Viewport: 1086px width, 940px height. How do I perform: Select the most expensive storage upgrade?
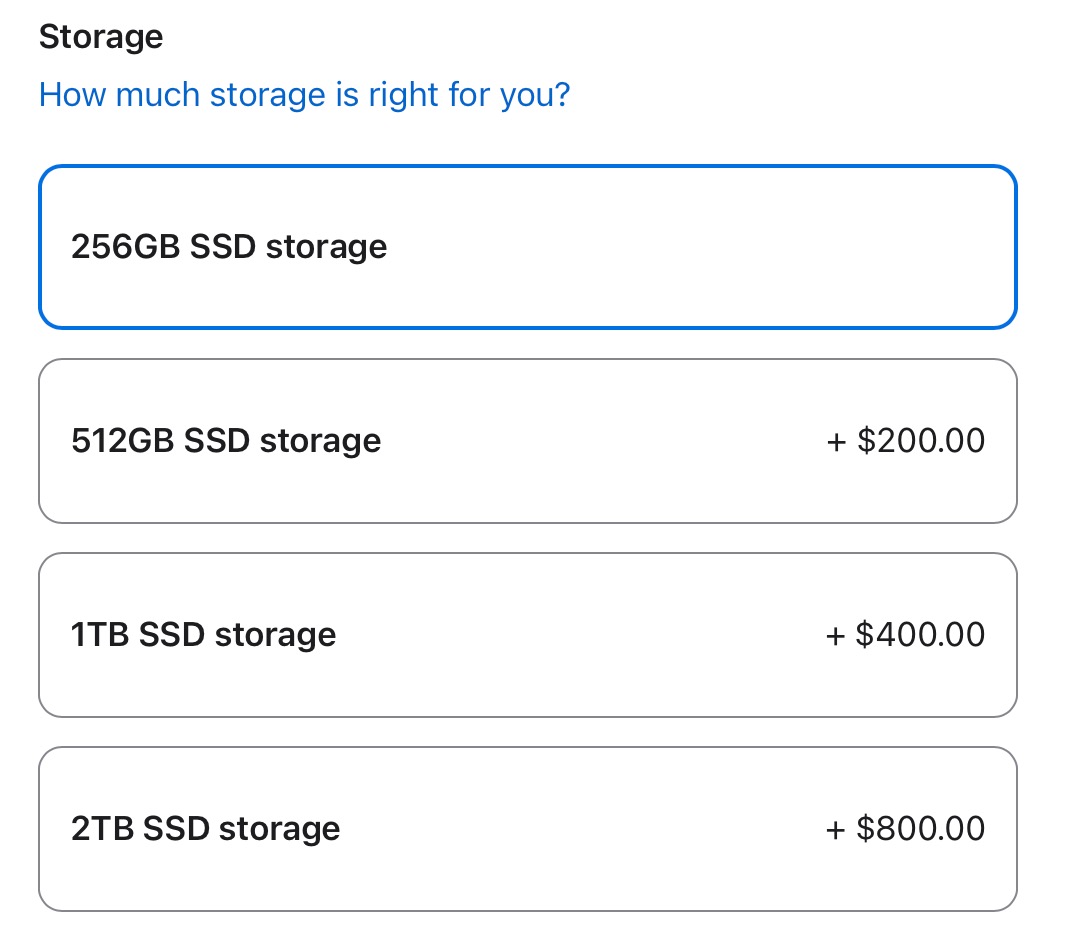[x=527, y=829]
